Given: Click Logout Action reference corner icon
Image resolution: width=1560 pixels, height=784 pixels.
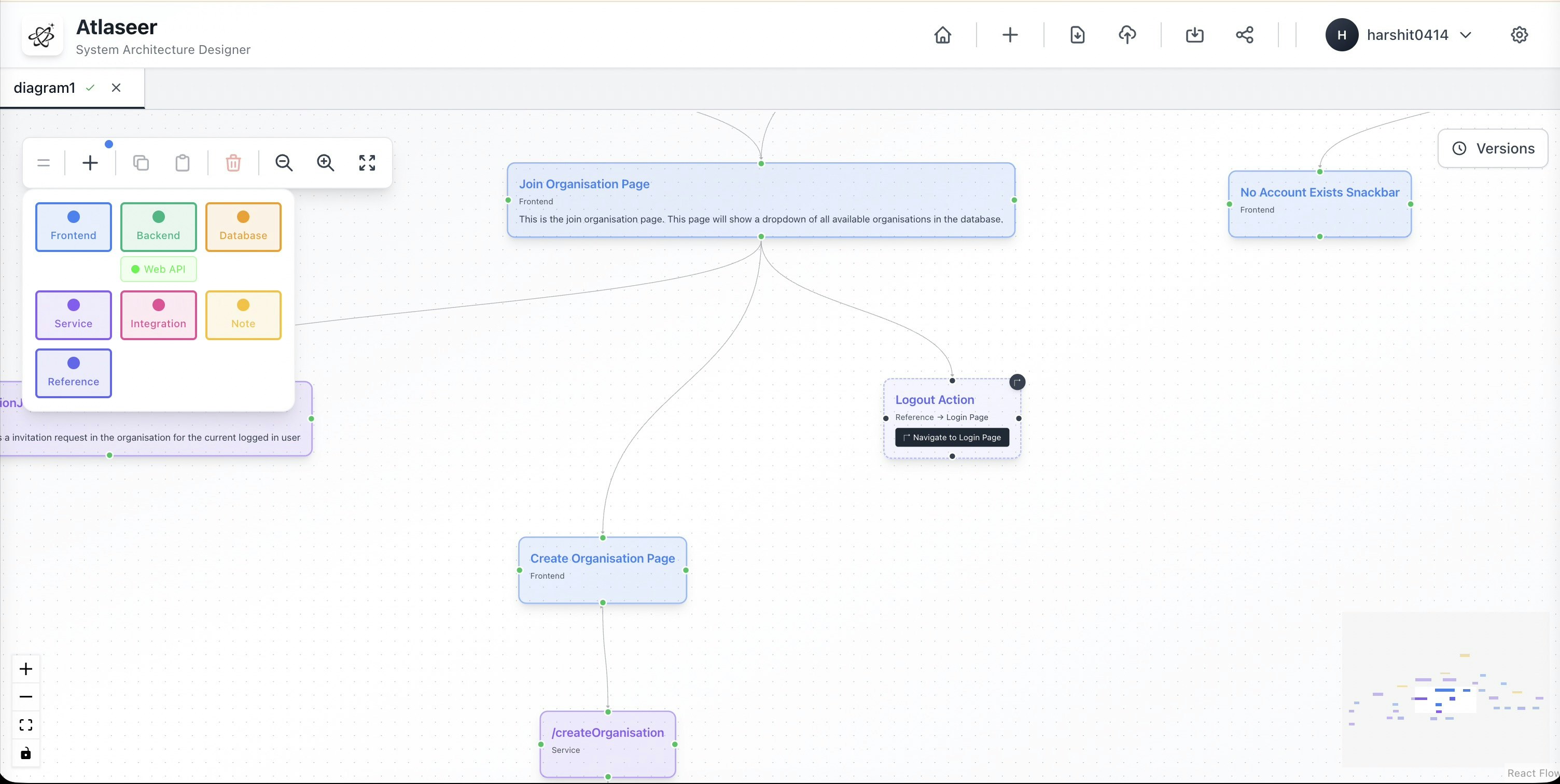Looking at the screenshot, I should (1018, 382).
